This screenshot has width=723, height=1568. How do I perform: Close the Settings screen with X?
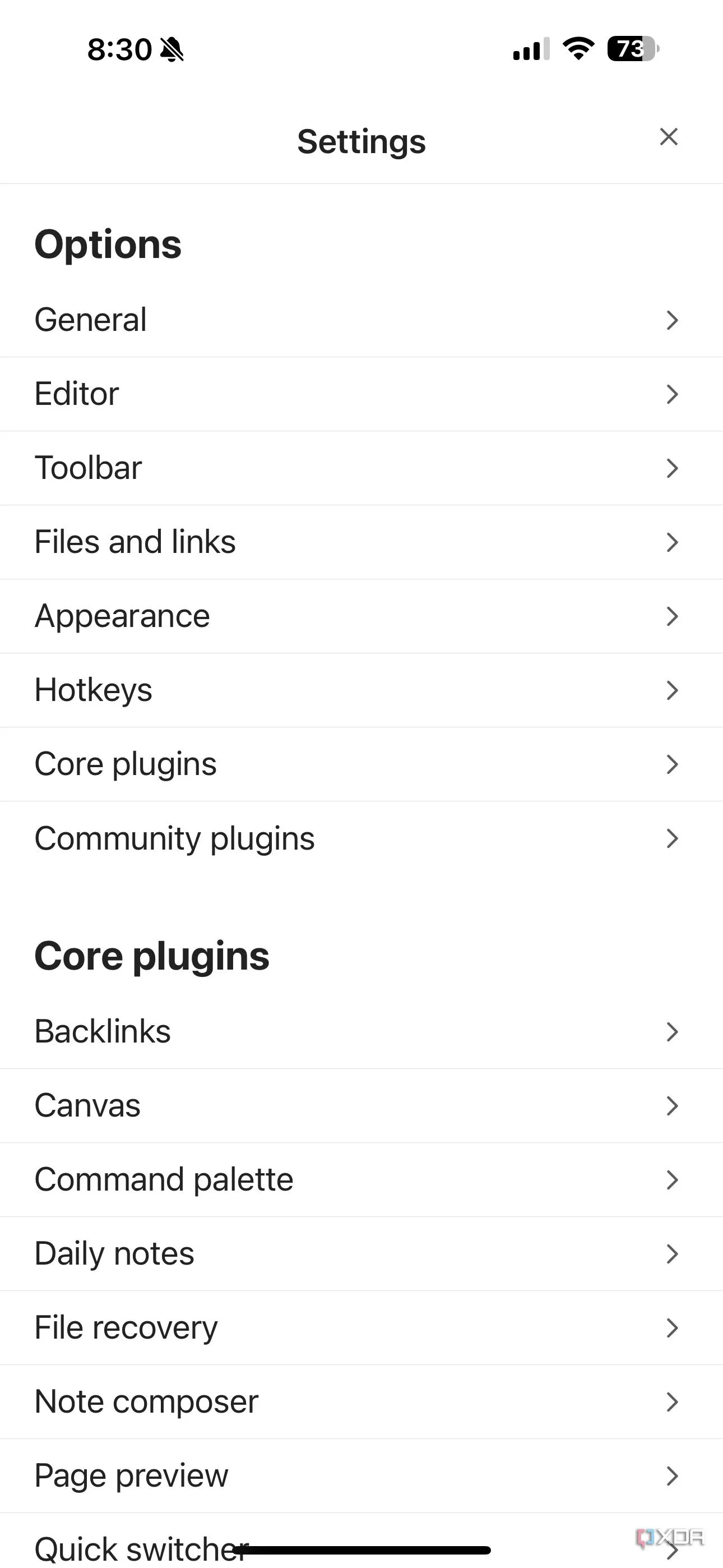coord(668,137)
